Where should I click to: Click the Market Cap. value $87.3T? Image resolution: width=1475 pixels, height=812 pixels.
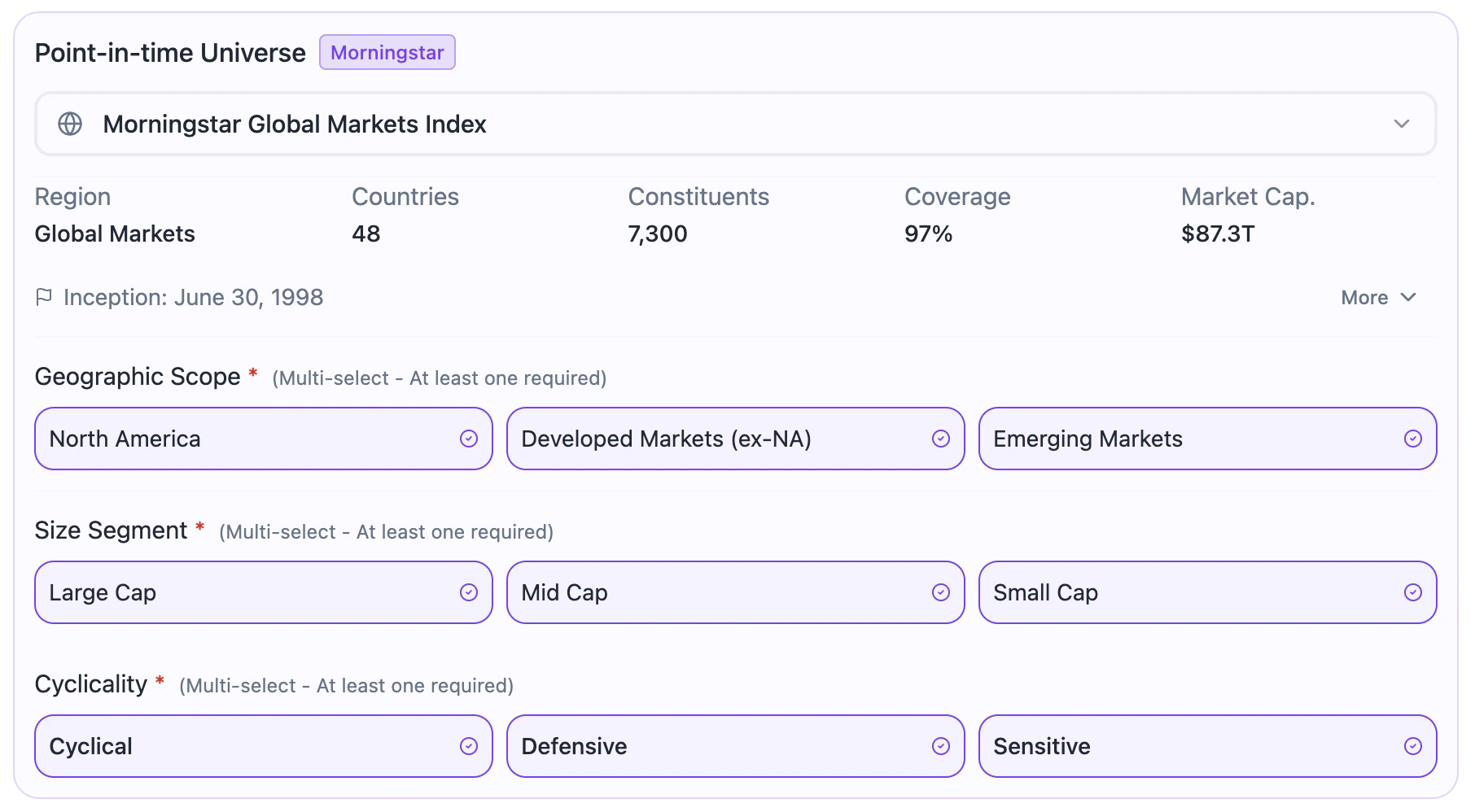[1218, 234]
